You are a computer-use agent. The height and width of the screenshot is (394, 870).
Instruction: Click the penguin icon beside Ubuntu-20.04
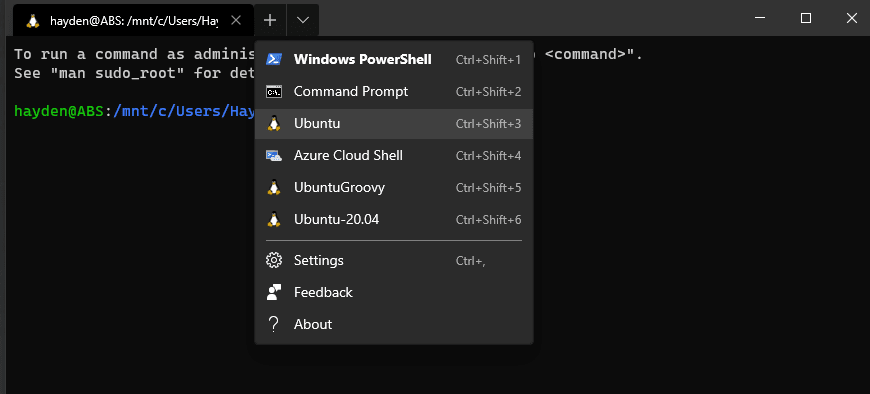click(274, 220)
